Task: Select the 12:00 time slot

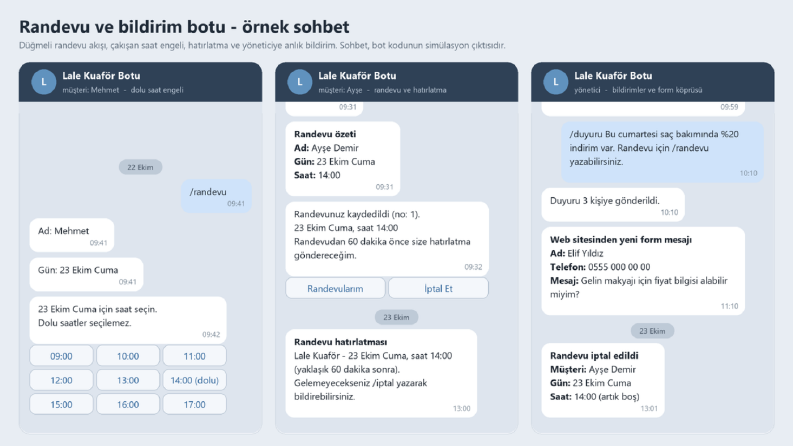Action: tap(61, 380)
